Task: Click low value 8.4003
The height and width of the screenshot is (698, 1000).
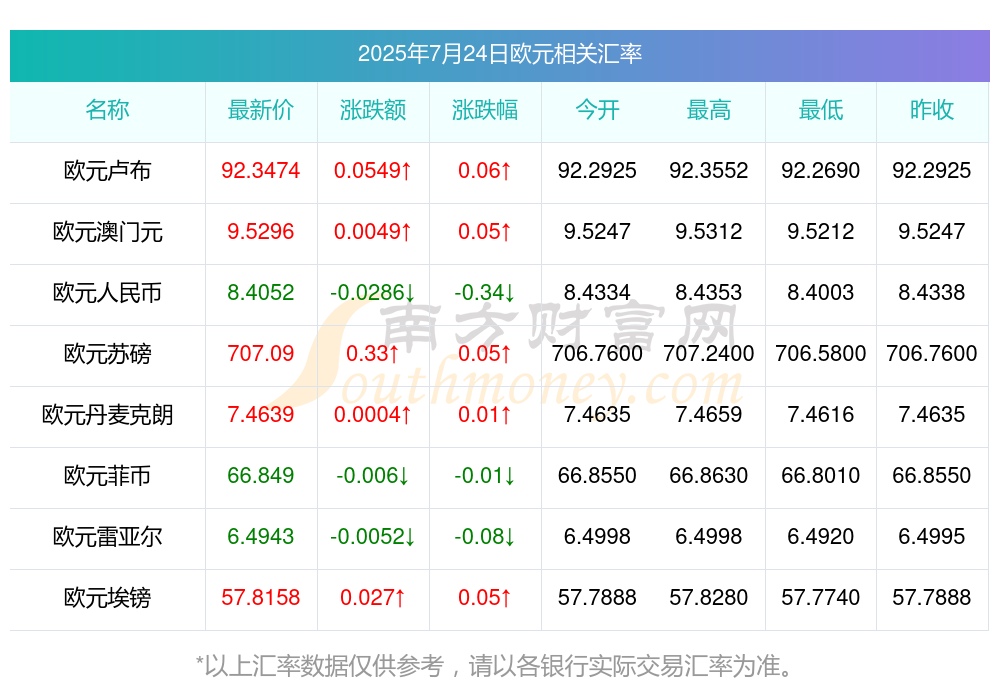Action: [821, 292]
